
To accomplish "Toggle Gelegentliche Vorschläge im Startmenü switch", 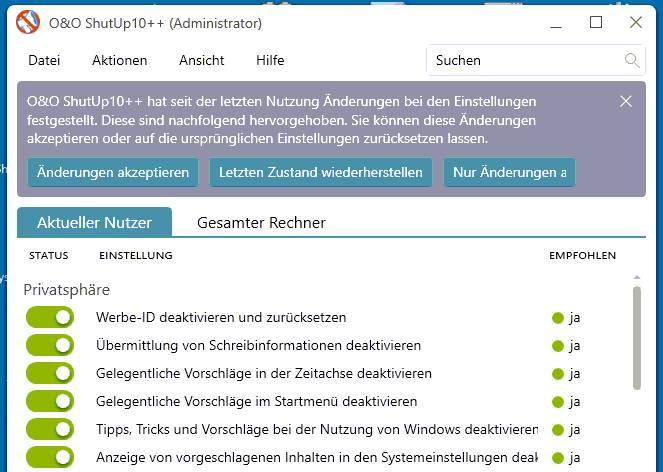I will [x=50, y=401].
